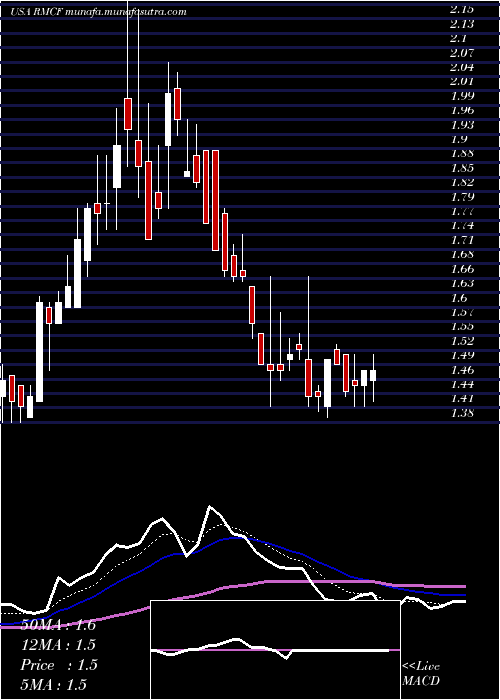Select the 1.52 price axis label
The image size is (500, 700).
[462, 341]
